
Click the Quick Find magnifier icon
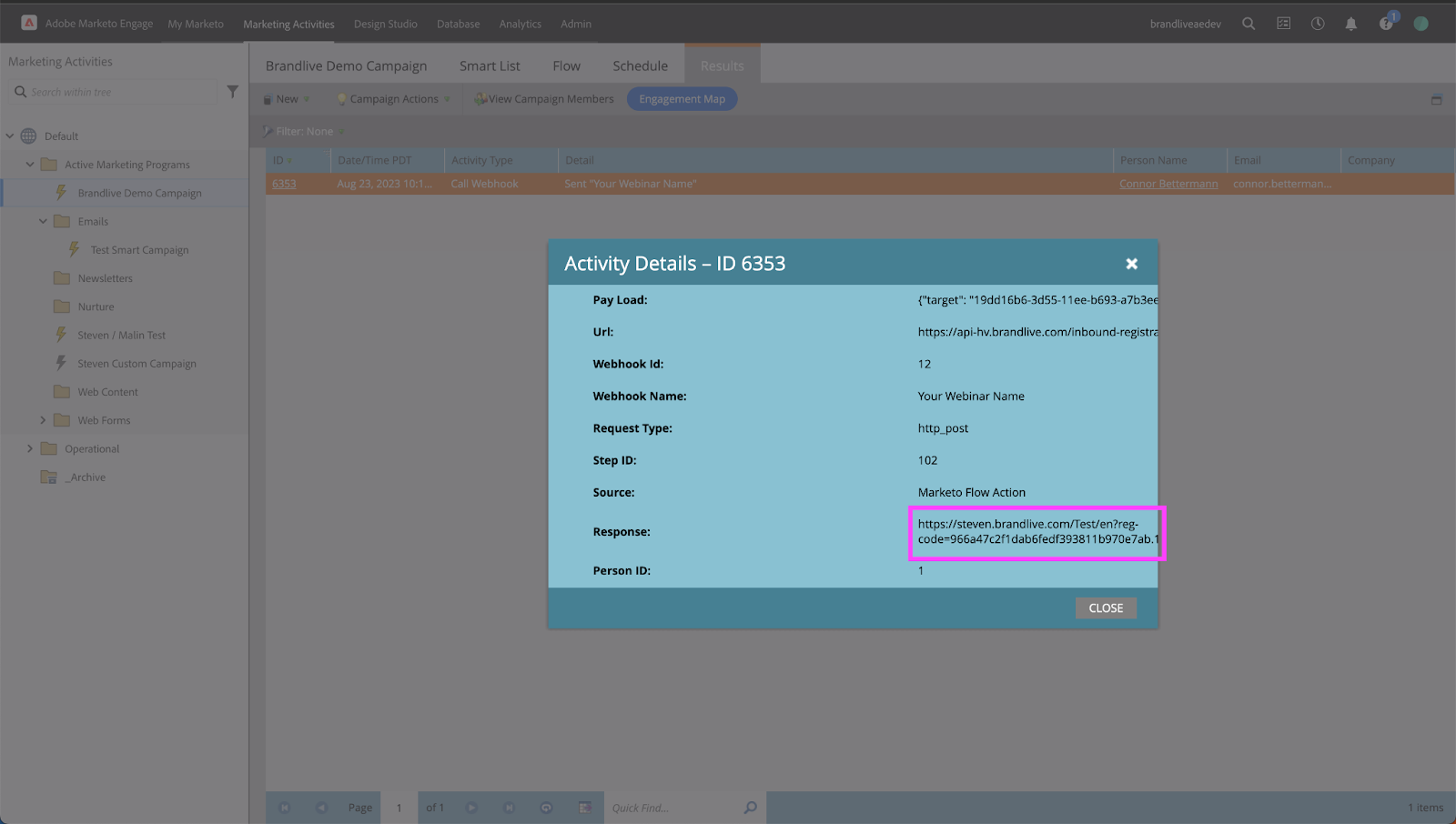point(750,808)
